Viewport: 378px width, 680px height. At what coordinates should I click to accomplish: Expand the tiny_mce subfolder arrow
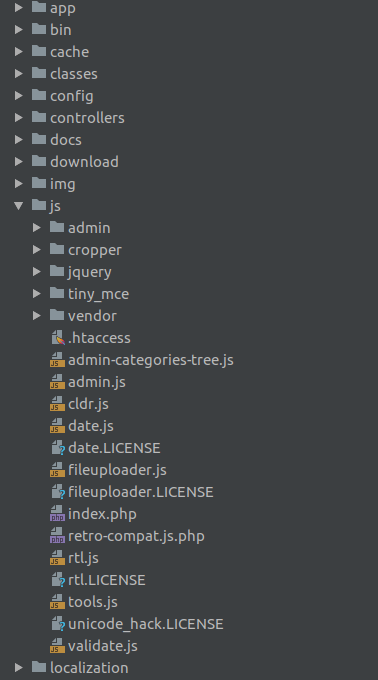tap(37, 294)
